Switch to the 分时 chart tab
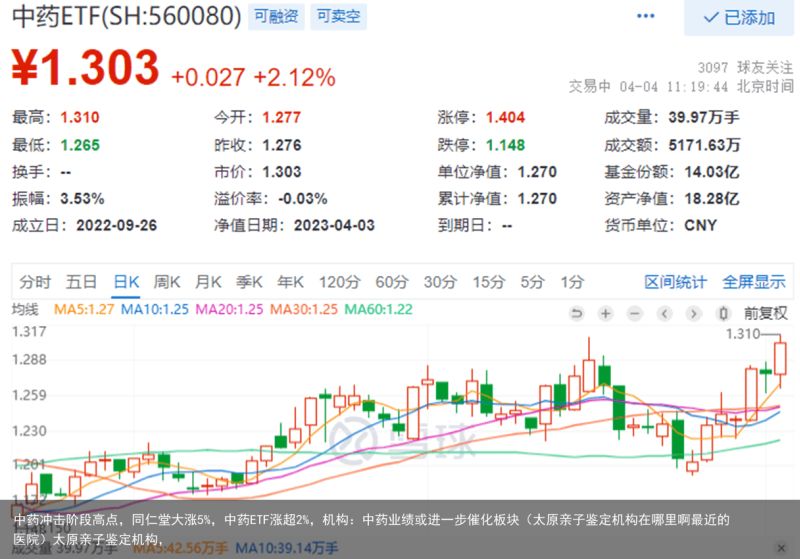 (35, 282)
